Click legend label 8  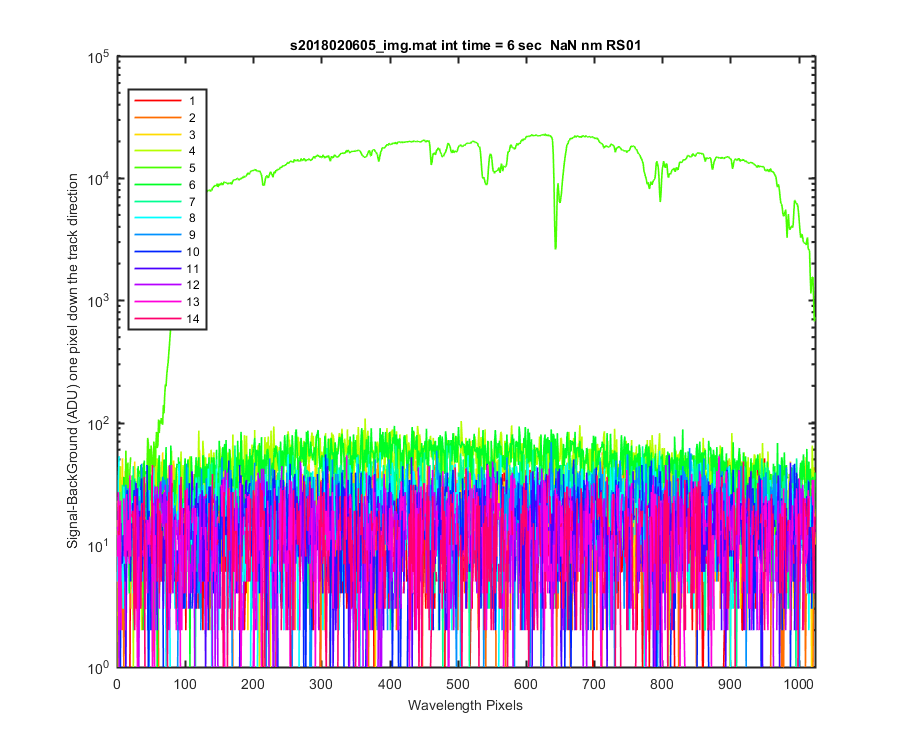click(x=192, y=218)
